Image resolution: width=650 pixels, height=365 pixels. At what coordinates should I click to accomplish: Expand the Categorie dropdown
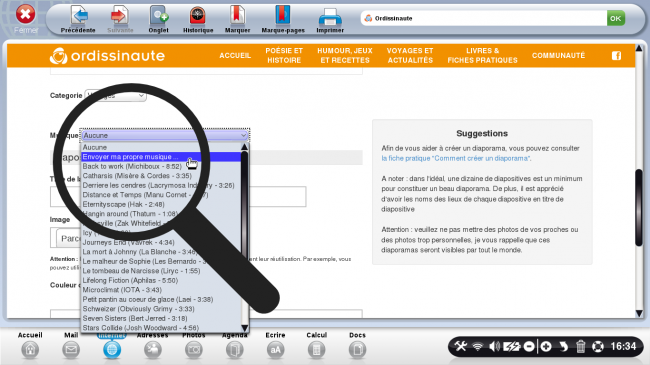(x=115, y=96)
